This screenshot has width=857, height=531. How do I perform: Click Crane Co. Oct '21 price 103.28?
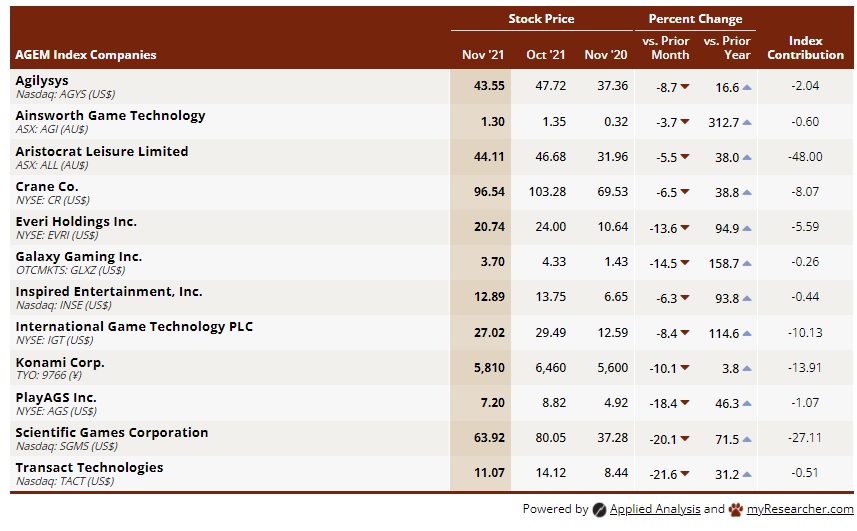coord(547,192)
